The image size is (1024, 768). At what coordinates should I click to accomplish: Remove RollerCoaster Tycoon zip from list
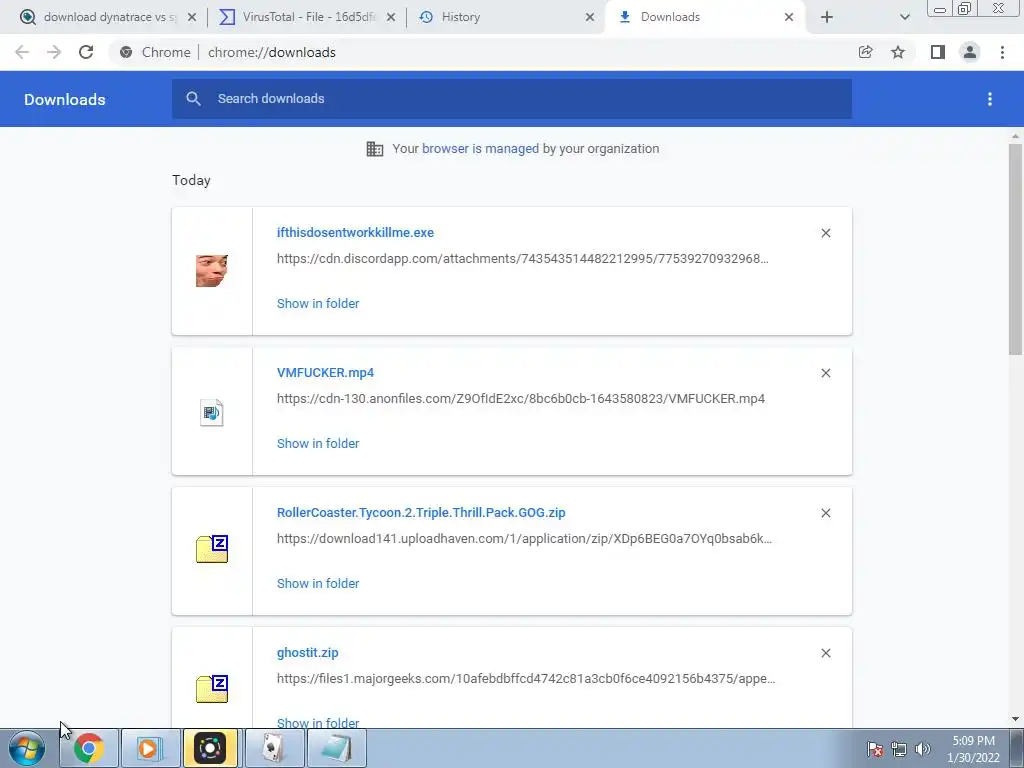(x=826, y=513)
